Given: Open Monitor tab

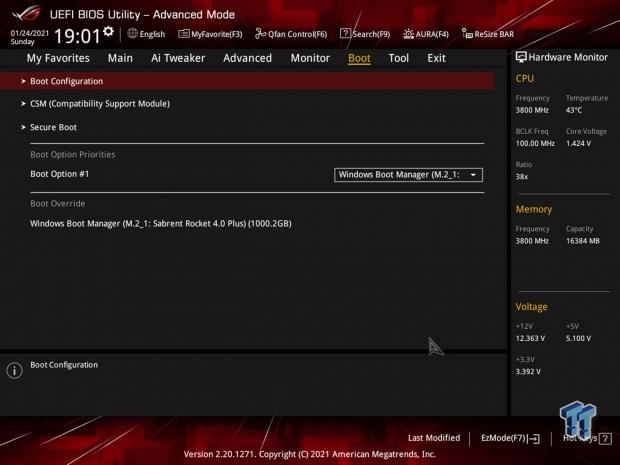Looking at the screenshot, I should [x=310, y=58].
